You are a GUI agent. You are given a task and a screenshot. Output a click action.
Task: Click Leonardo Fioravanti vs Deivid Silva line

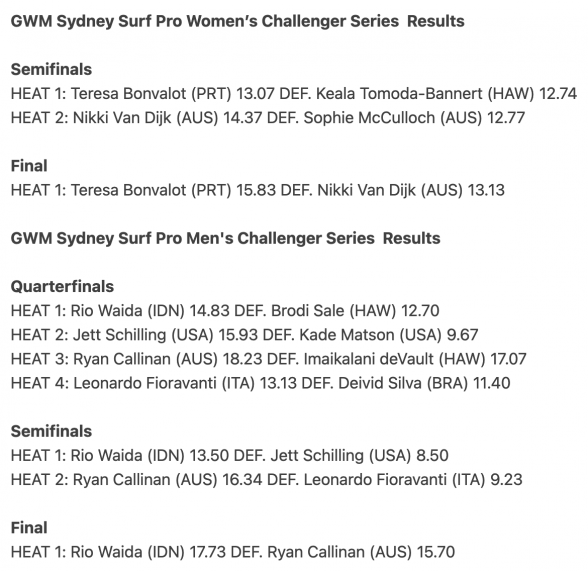[261, 383]
